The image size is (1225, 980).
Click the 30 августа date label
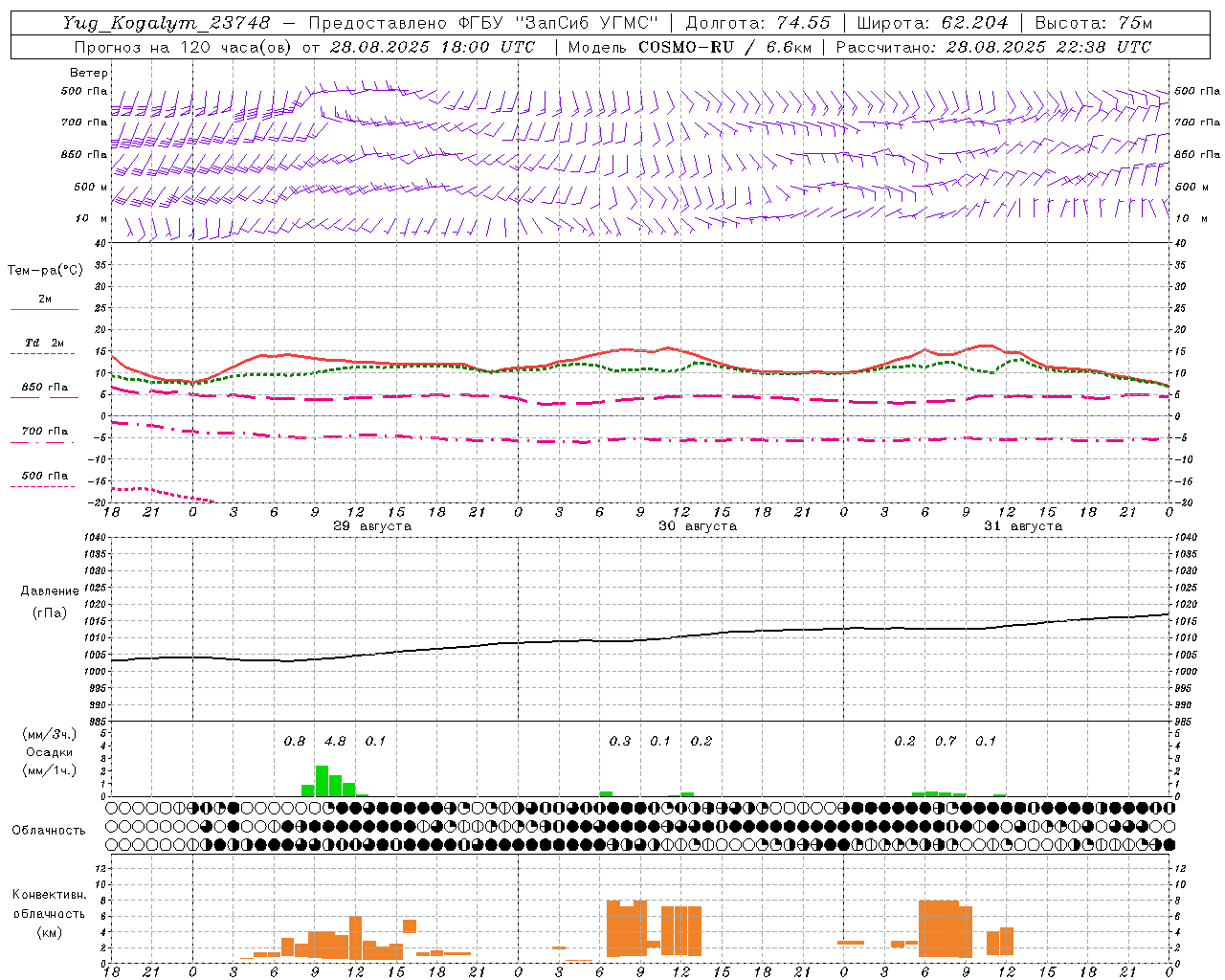[x=698, y=526]
